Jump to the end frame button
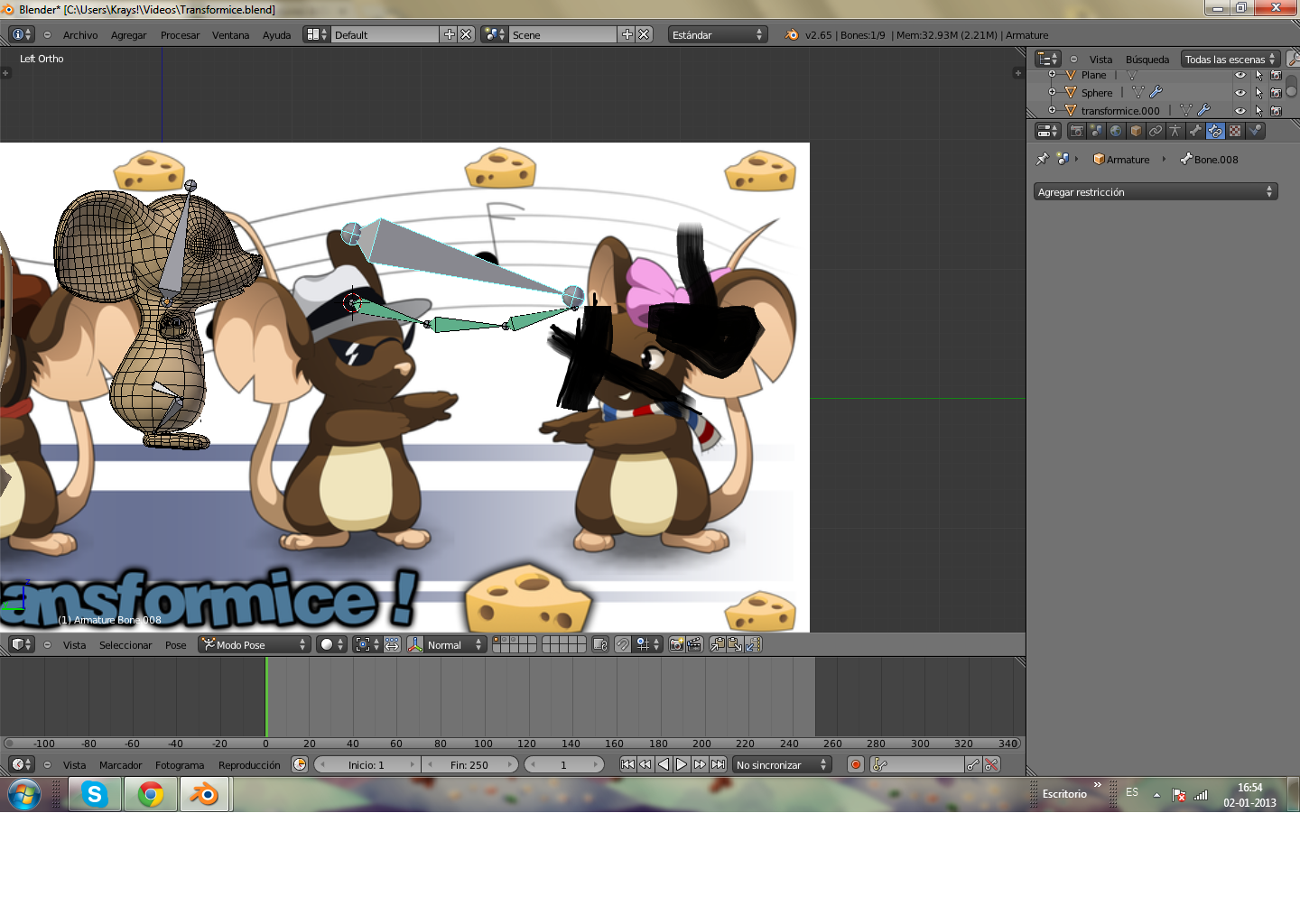 coord(718,764)
